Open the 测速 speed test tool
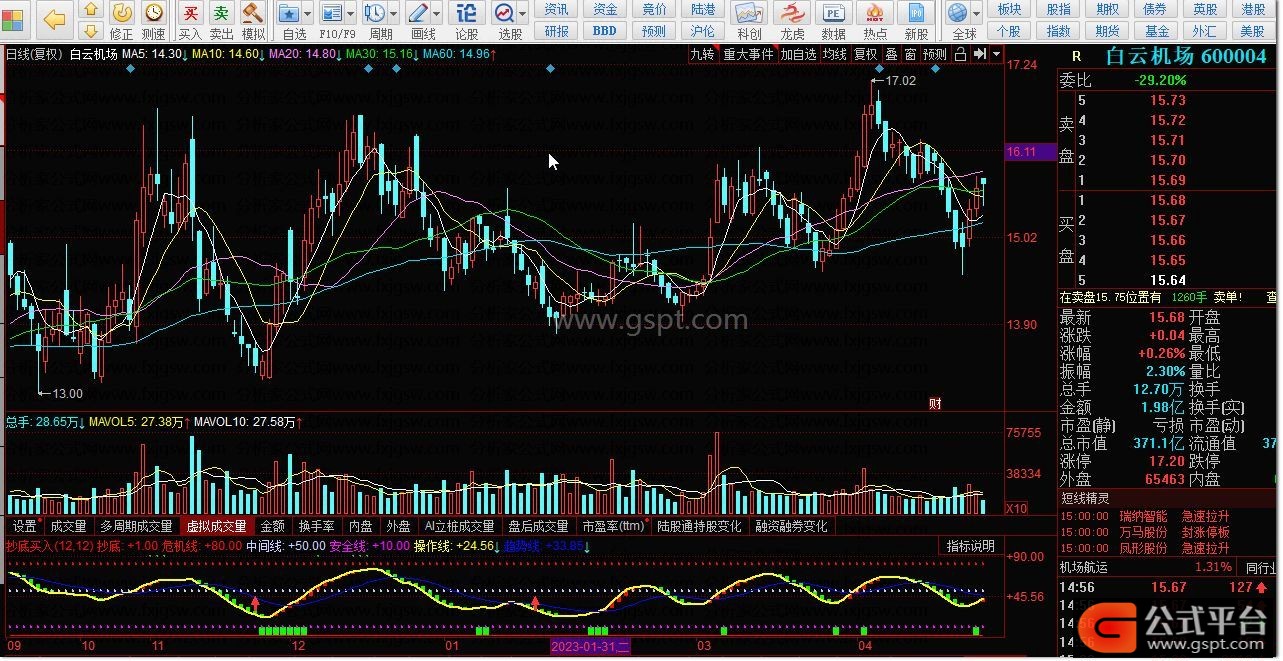The width and height of the screenshot is (1283, 661). click(x=154, y=20)
